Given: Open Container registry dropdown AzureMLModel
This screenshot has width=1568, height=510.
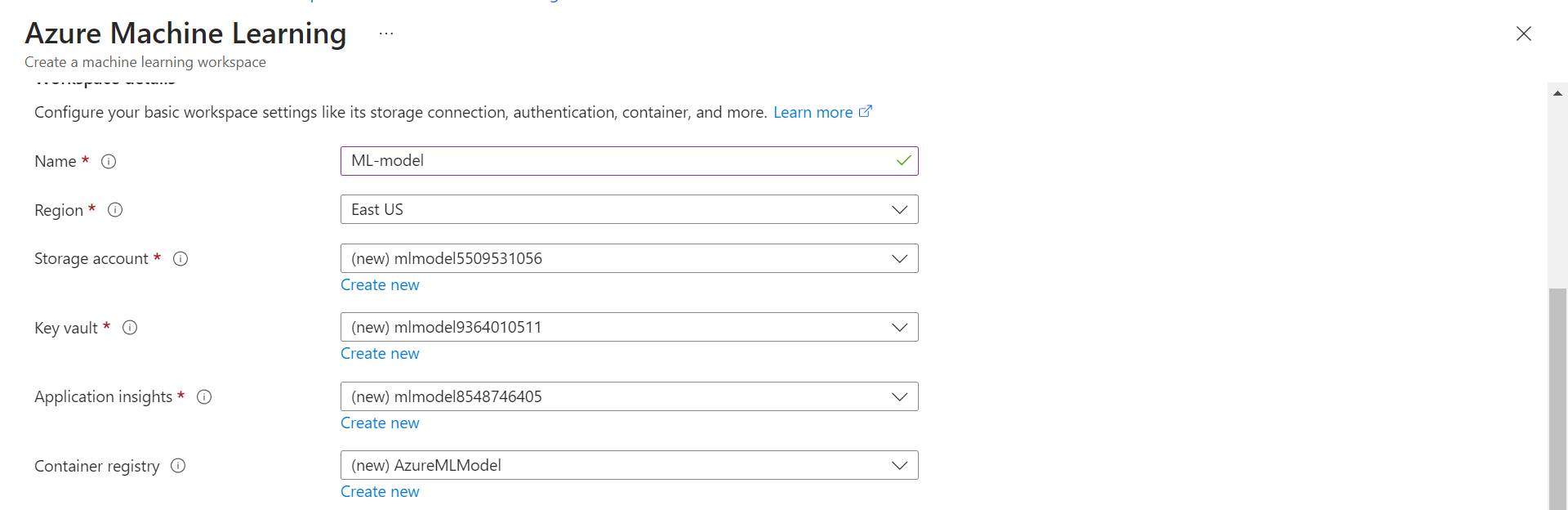Looking at the screenshot, I should pos(629,465).
